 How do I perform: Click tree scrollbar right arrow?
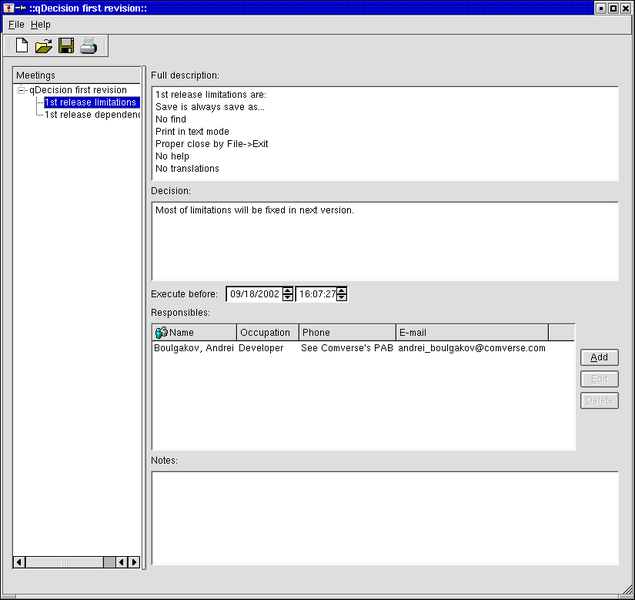[x=134, y=562]
